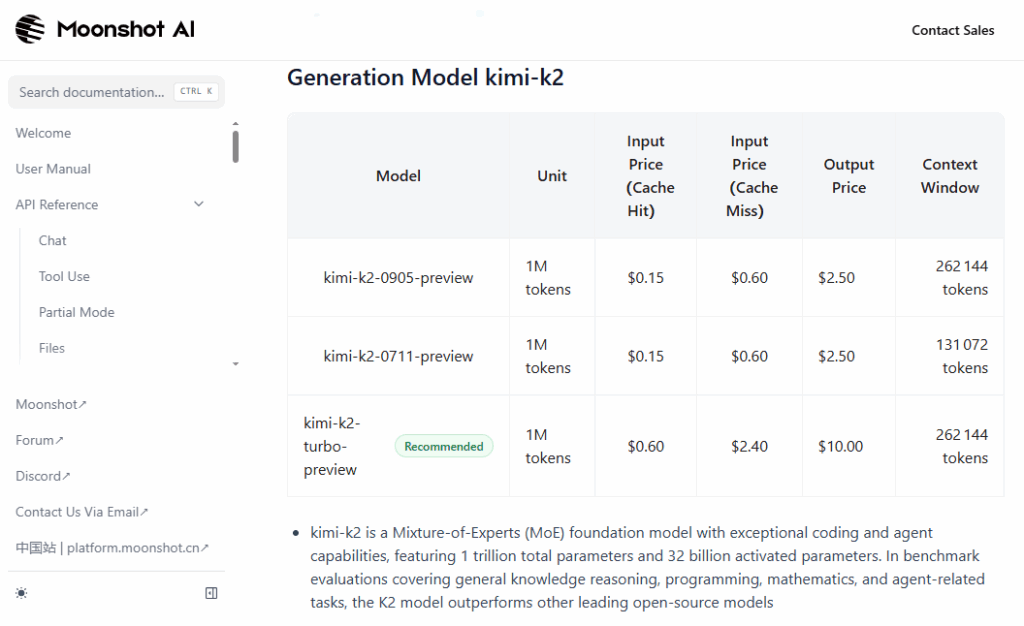Screen dimensions: 1024x626
Task: Collapse the sidebar with the panel icon
Action: [211, 593]
